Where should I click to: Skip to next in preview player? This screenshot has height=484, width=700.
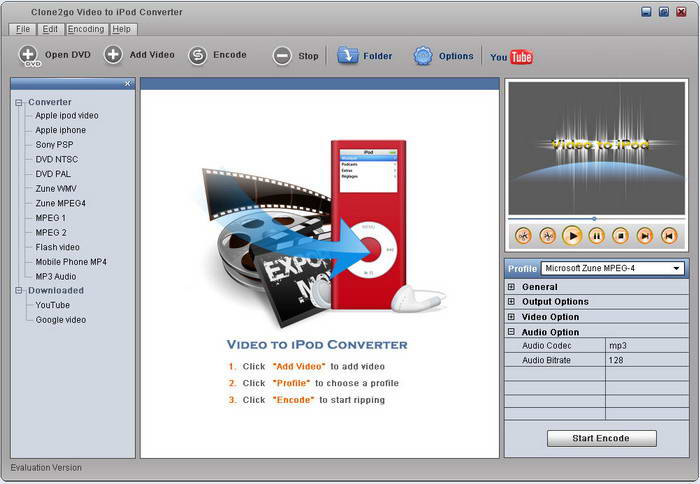pyautogui.click(x=645, y=235)
